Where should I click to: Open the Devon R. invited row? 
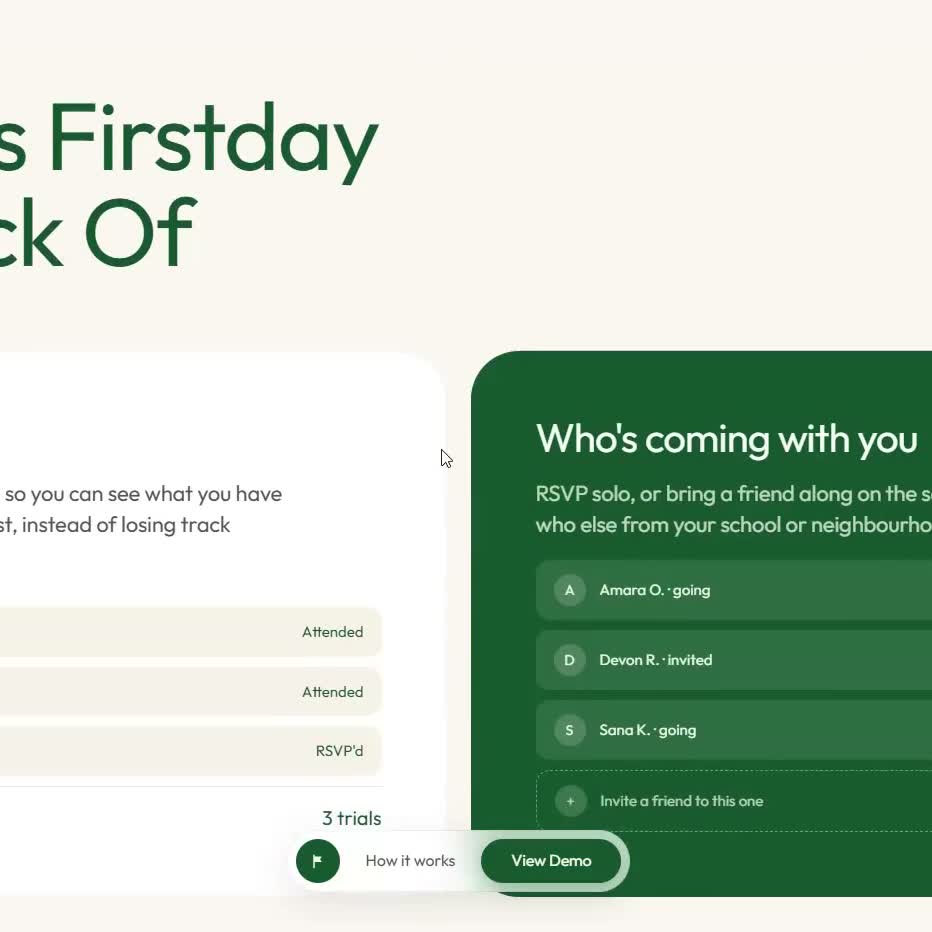point(734,660)
